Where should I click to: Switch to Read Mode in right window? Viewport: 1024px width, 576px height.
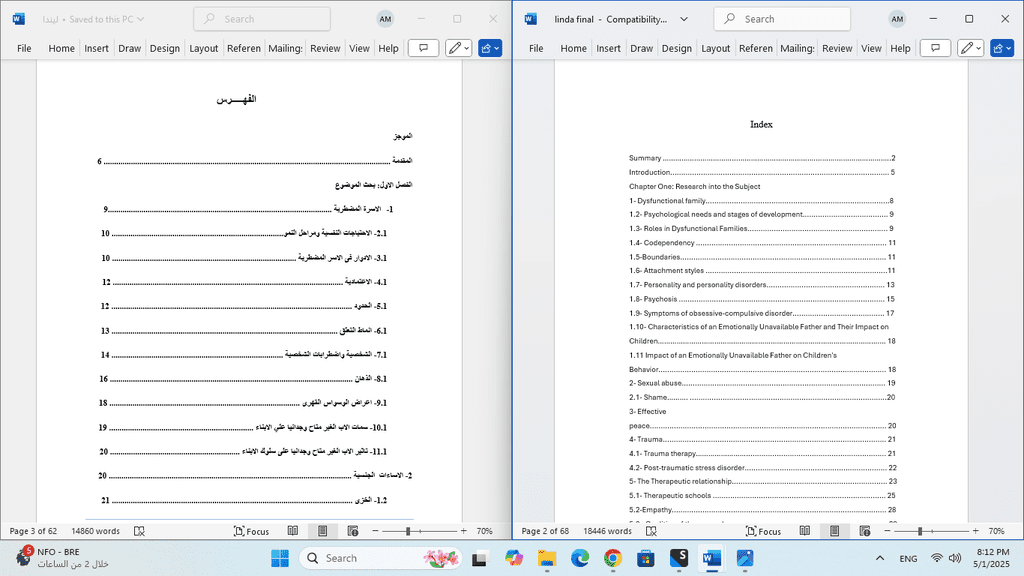pos(805,531)
